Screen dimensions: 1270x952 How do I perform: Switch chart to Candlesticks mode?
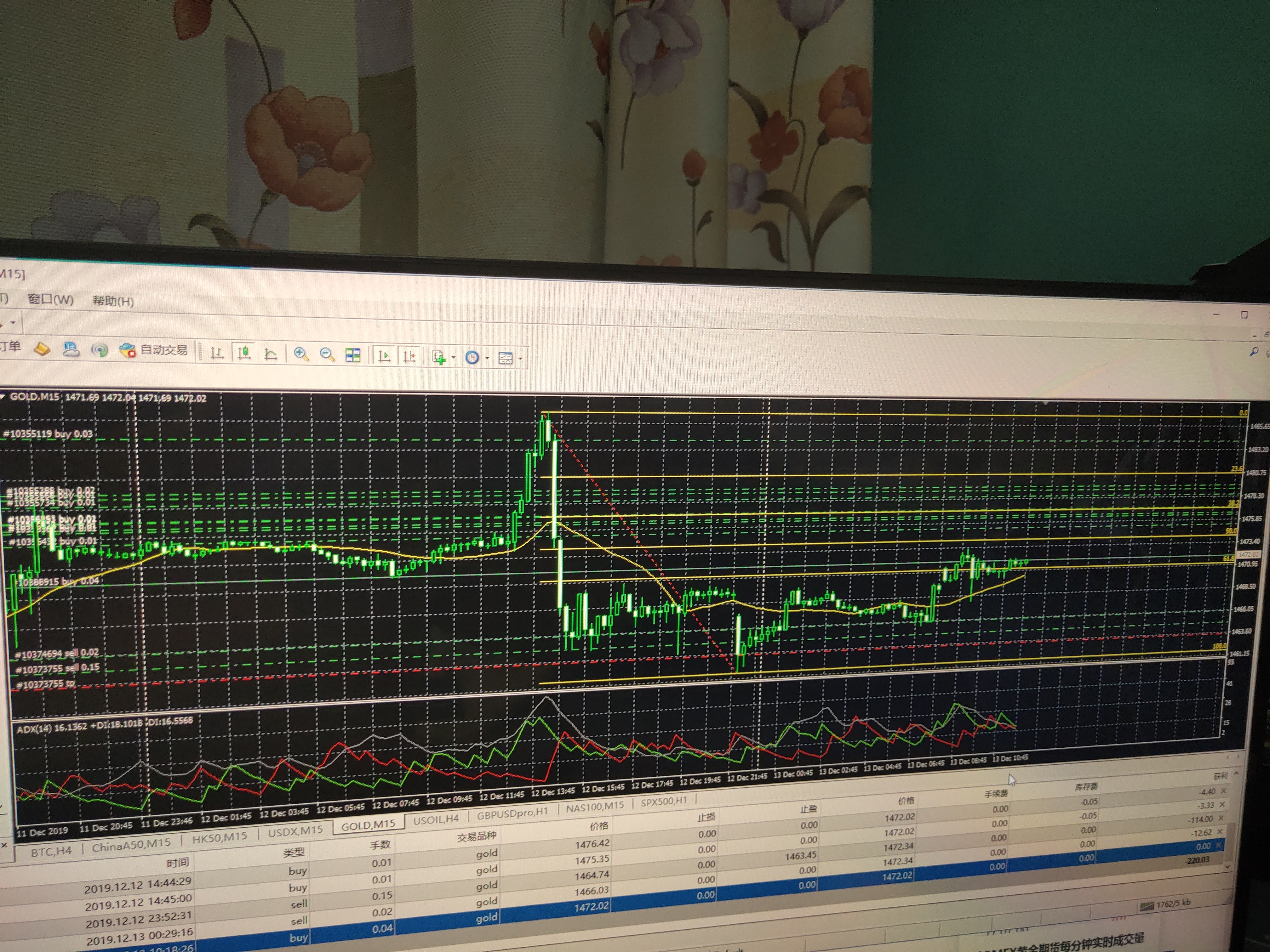click(244, 352)
